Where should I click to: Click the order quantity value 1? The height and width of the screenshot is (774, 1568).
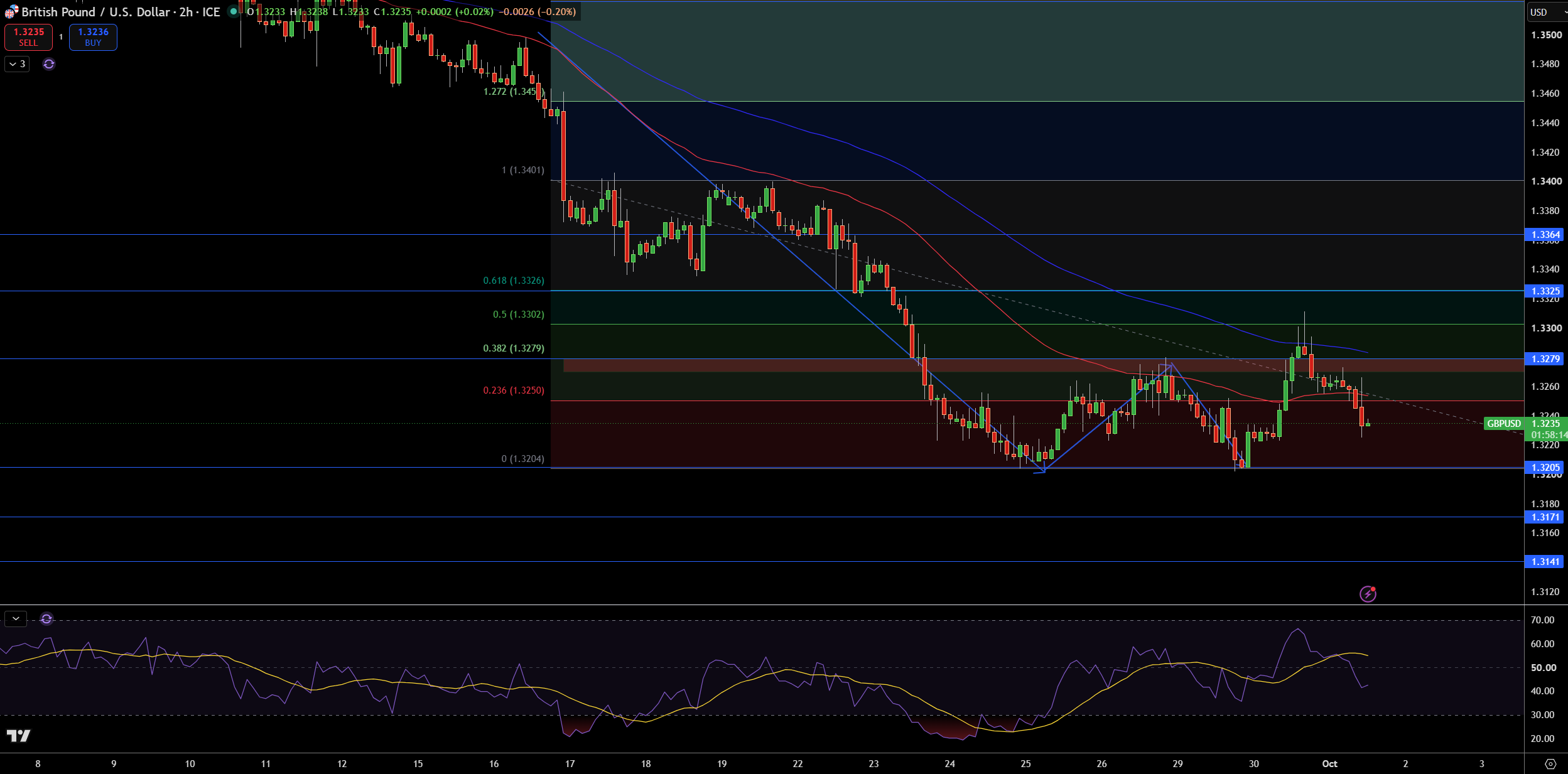coord(61,37)
